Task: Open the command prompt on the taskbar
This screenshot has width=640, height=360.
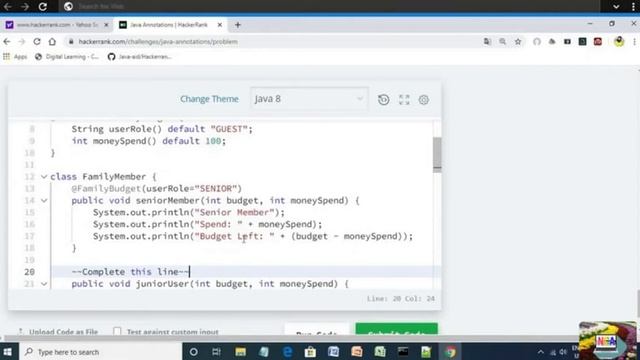Action: (403, 352)
